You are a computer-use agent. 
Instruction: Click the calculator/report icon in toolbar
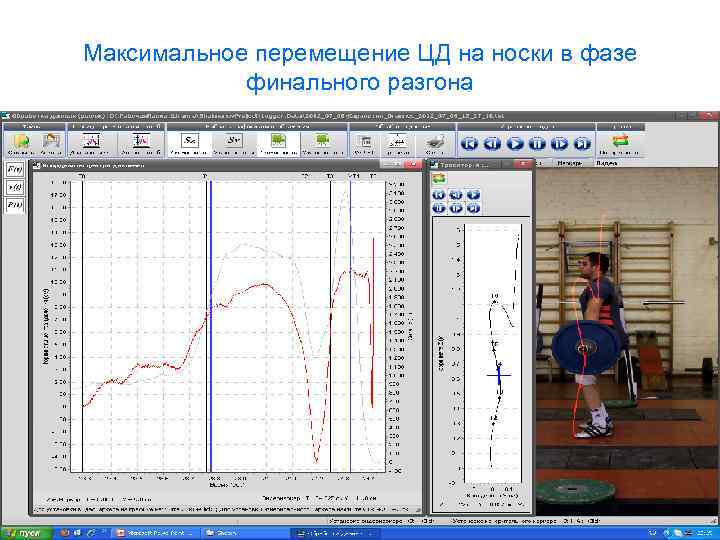364,141
